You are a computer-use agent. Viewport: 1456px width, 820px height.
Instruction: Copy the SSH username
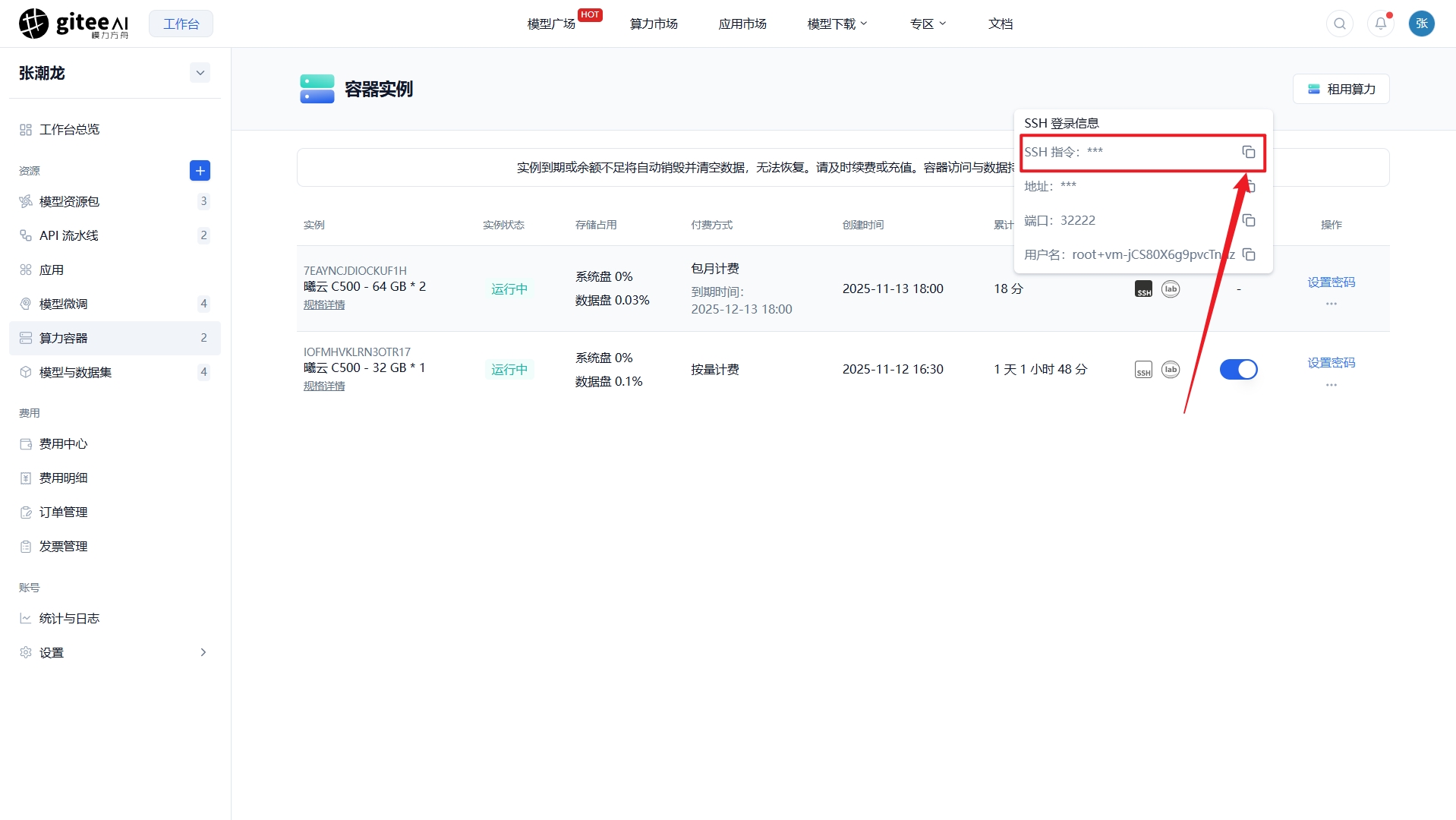(x=1248, y=254)
